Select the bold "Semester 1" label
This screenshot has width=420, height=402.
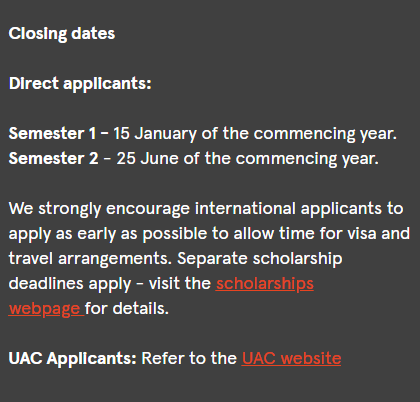coord(52,134)
